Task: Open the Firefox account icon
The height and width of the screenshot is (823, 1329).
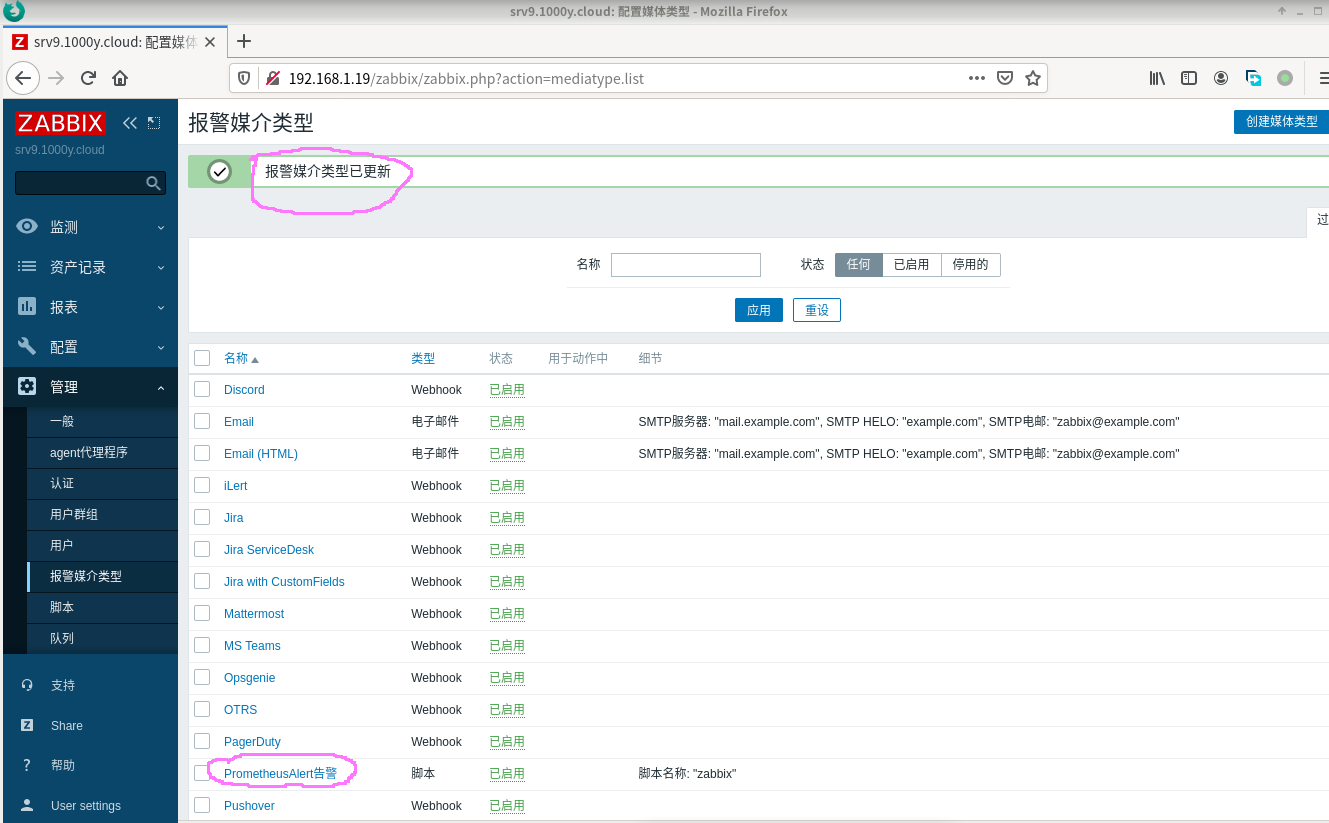Action: click(1221, 78)
